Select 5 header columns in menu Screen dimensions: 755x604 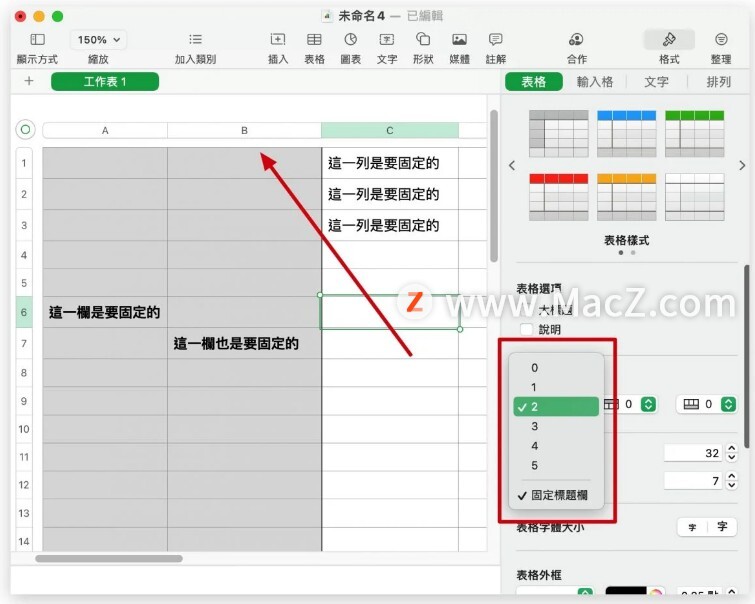[x=556, y=466]
